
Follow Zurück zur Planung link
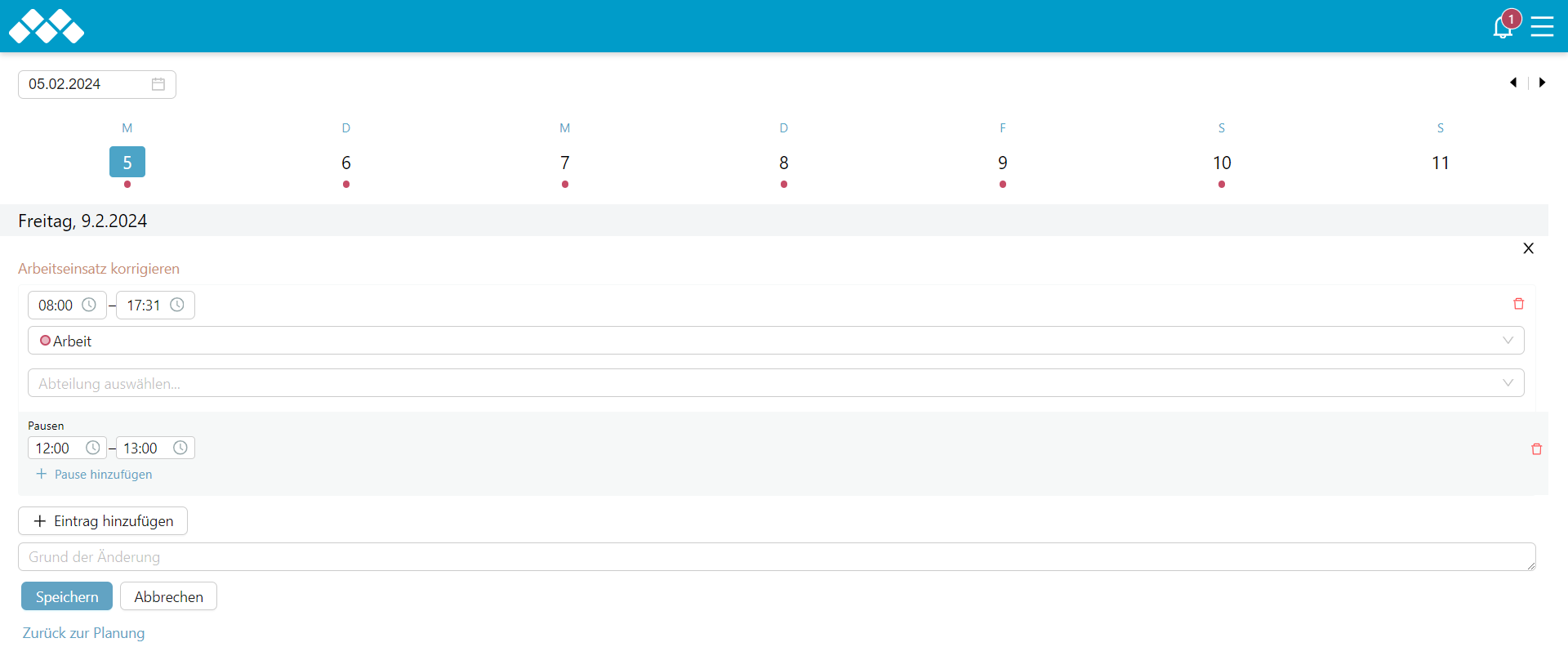83,633
